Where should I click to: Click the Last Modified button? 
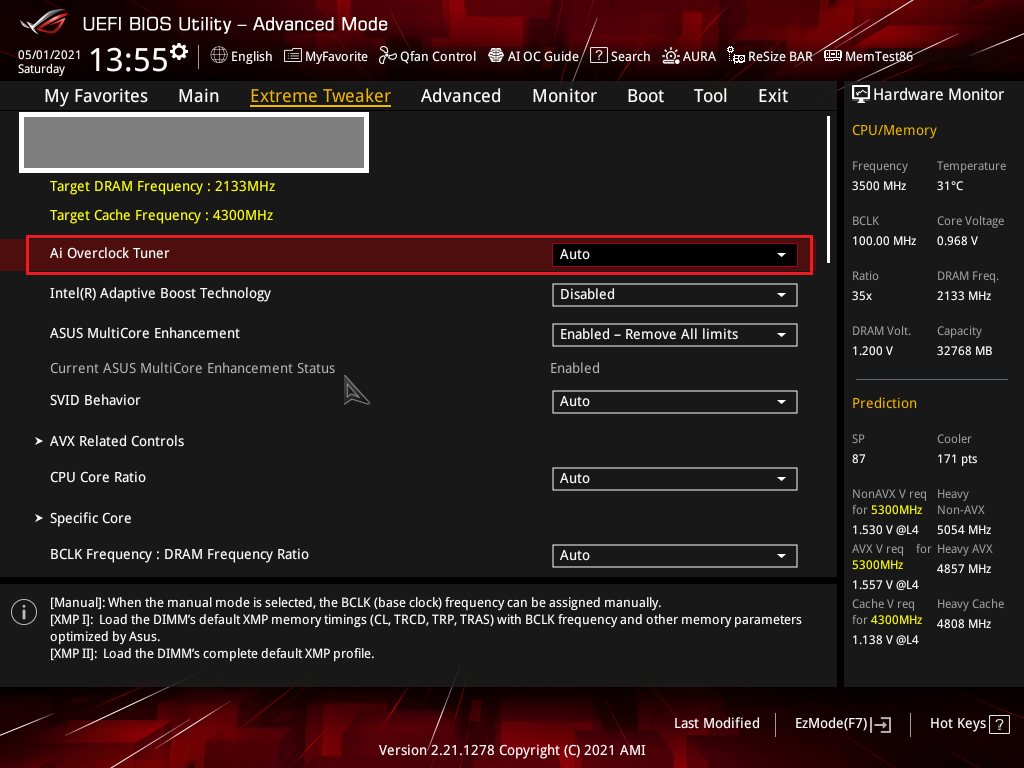point(716,723)
